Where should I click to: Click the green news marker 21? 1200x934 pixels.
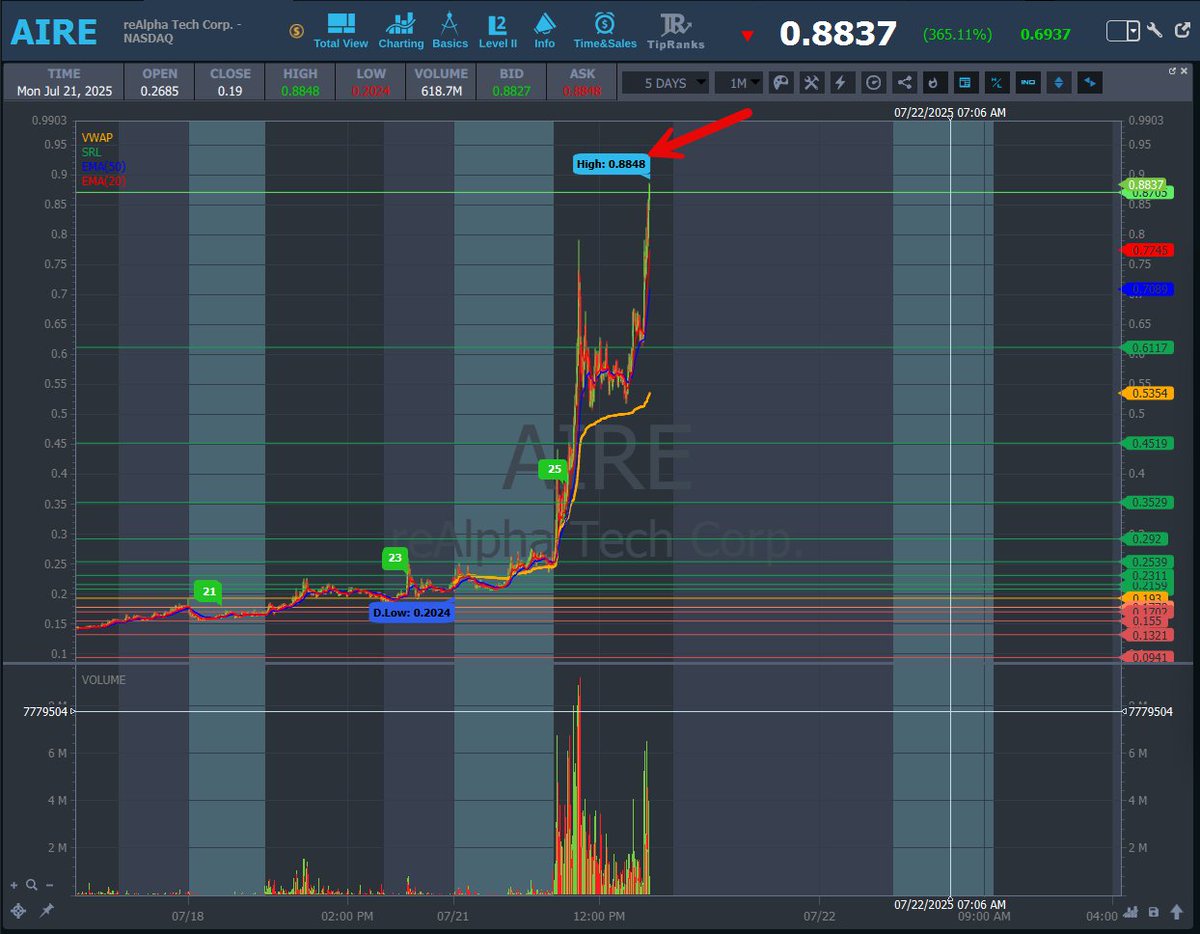point(208,591)
